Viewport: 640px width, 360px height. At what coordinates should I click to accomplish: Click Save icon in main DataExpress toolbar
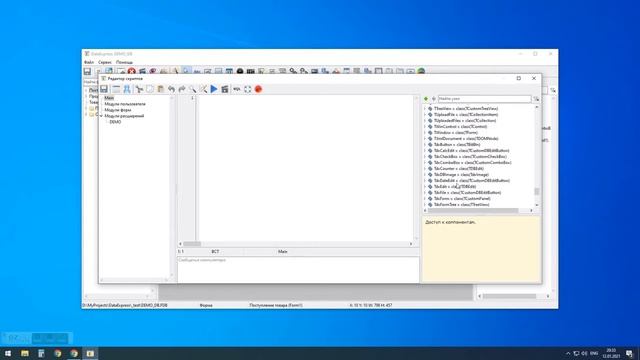coord(87,71)
